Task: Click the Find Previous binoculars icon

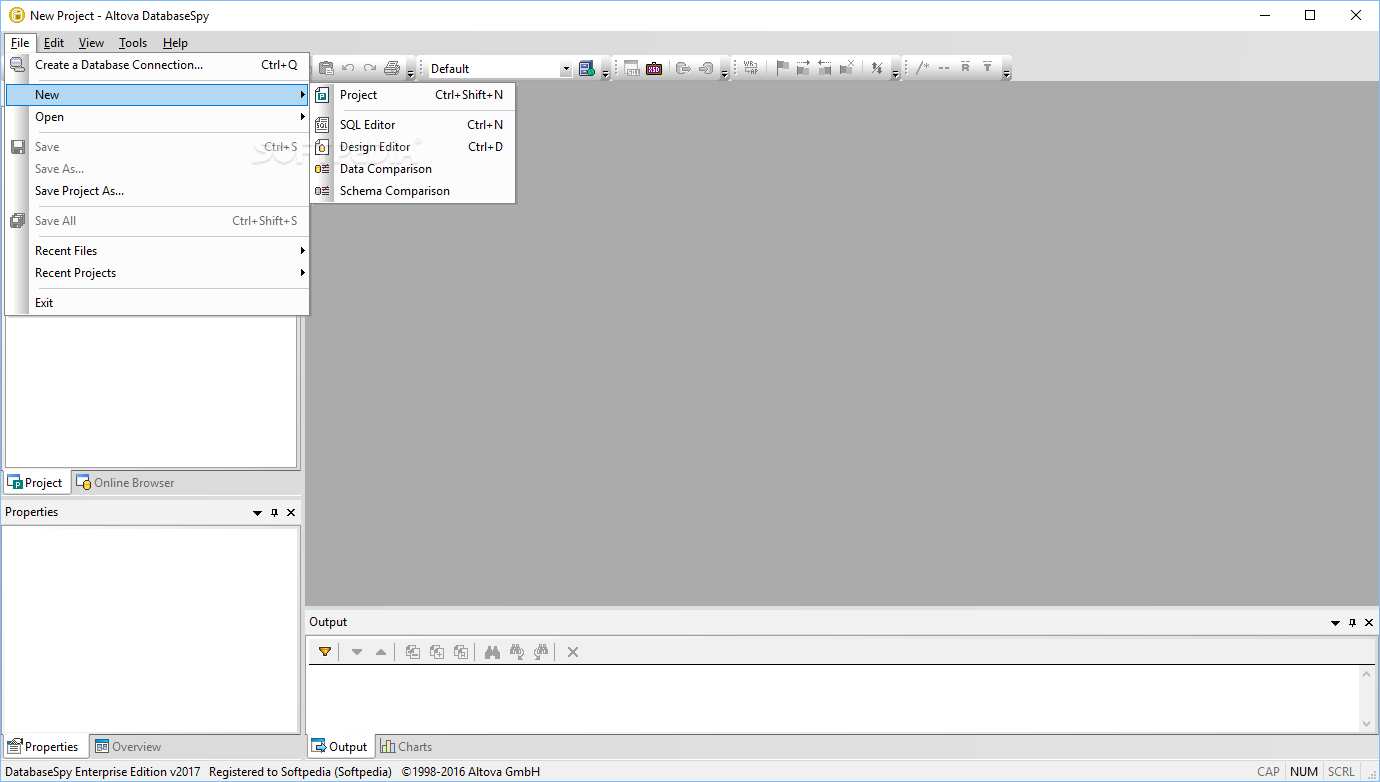Action: pos(517,652)
